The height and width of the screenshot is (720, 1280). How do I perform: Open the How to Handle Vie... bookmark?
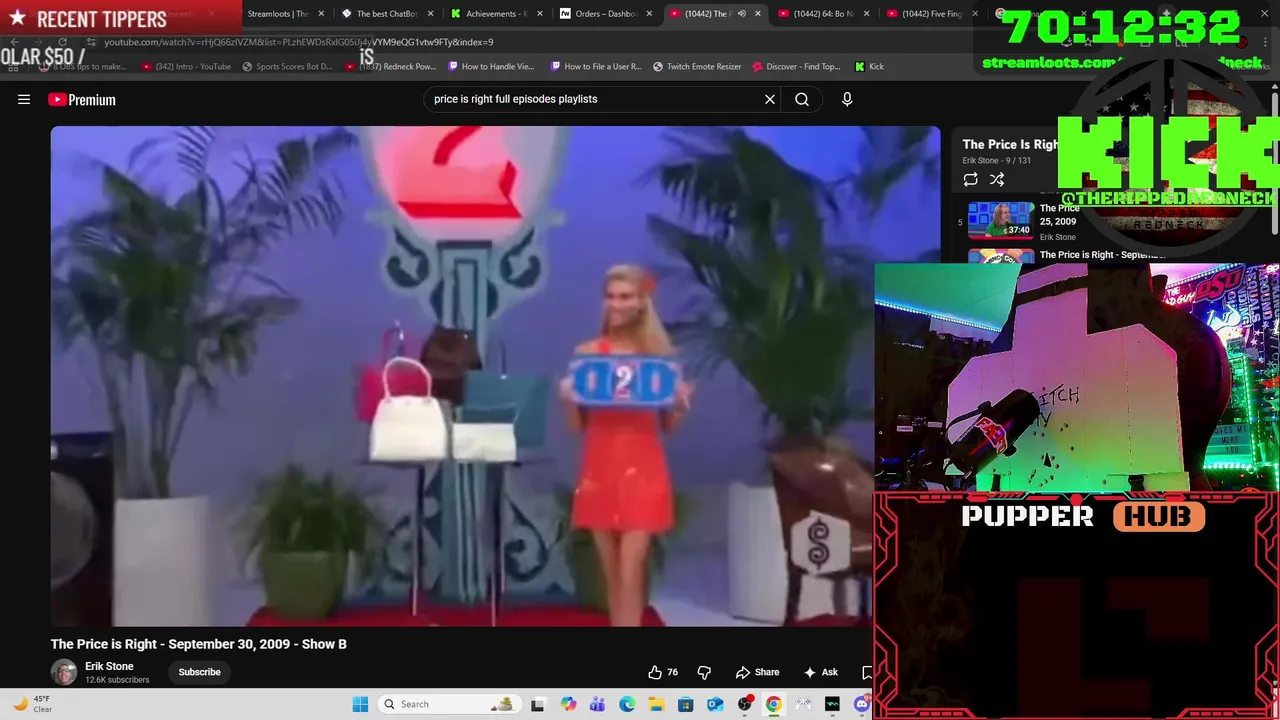click(491, 66)
